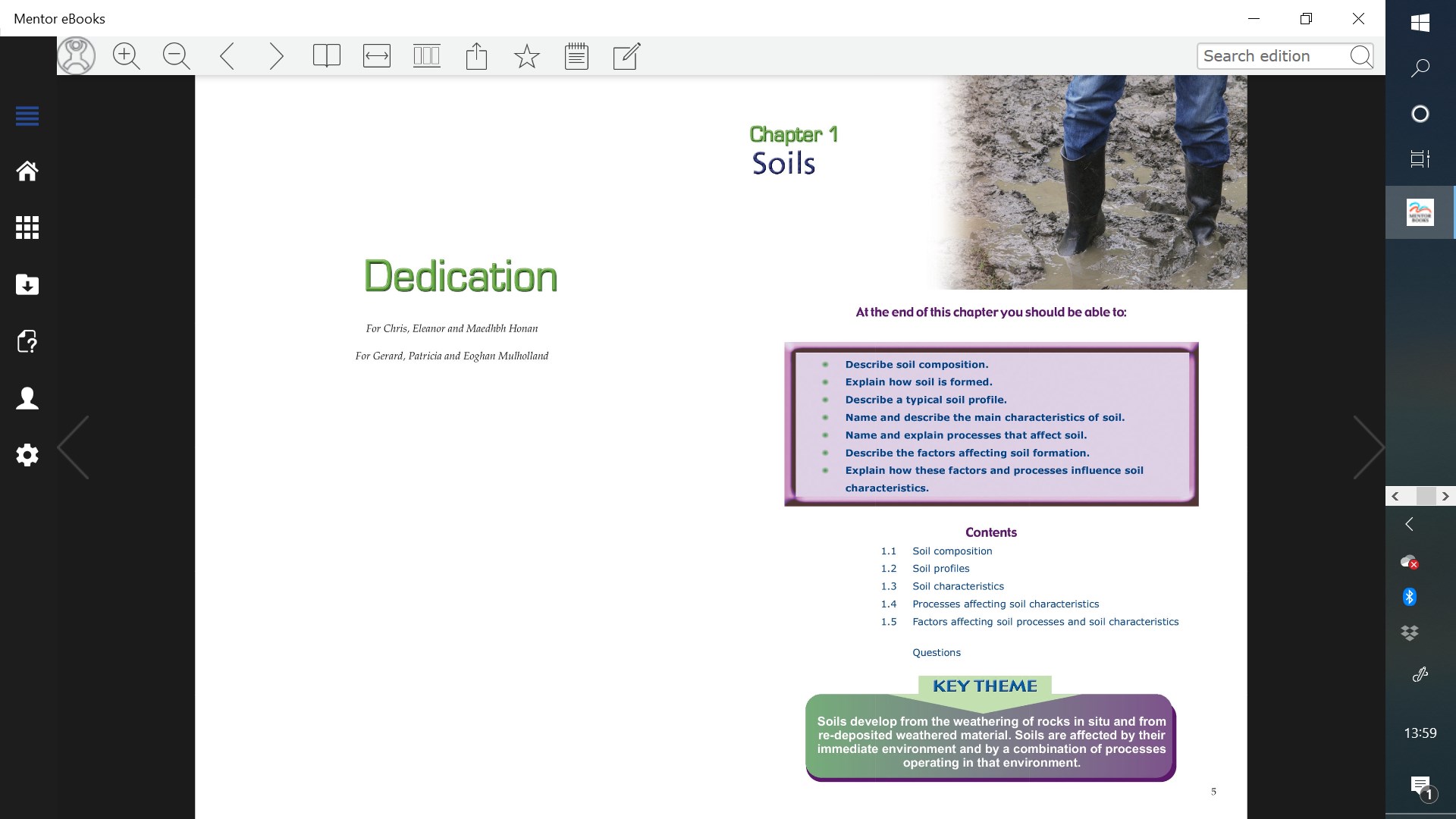Open the notes notepad icon
This screenshot has width=1456, height=819.
click(576, 56)
